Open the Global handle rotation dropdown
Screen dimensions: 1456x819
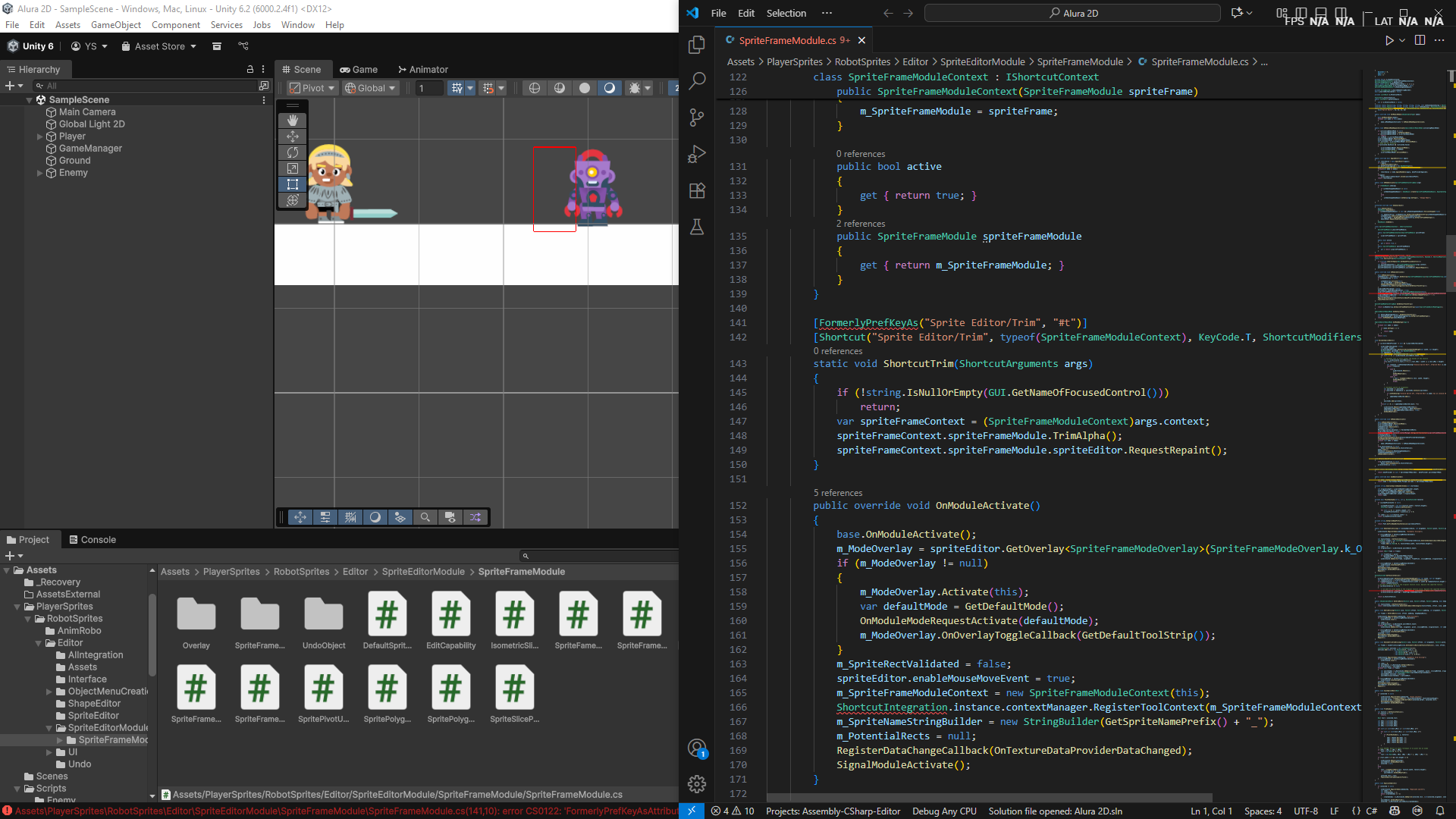(371, 88)
